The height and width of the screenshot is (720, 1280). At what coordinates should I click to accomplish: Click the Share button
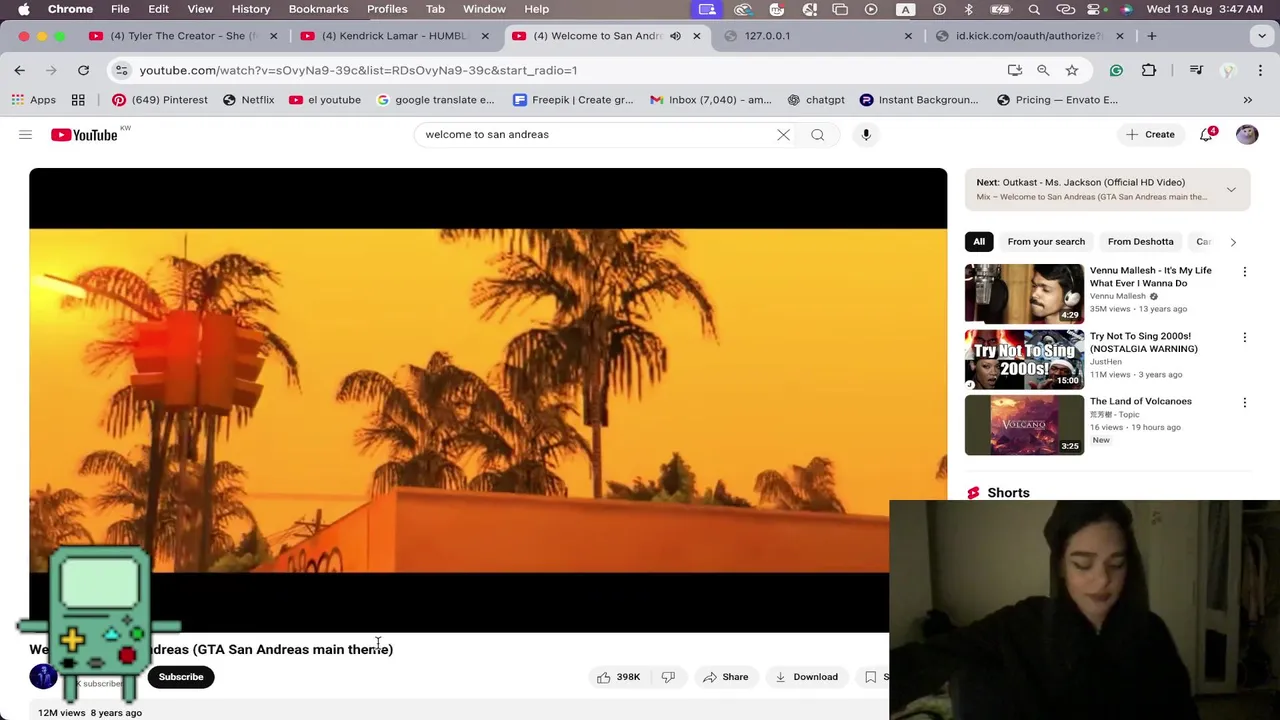[725, 677]
